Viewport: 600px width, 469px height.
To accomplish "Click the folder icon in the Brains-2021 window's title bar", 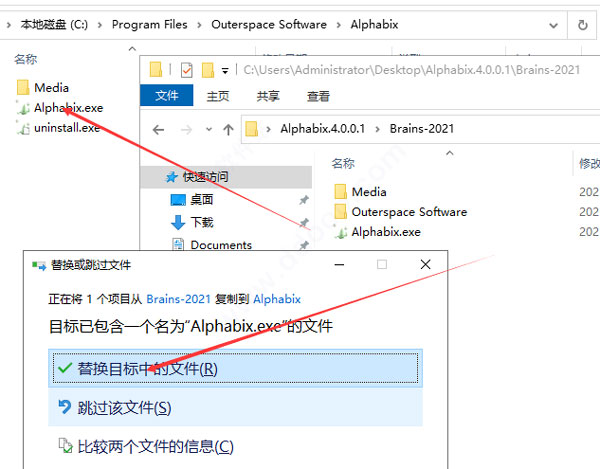I will [156, 70].
